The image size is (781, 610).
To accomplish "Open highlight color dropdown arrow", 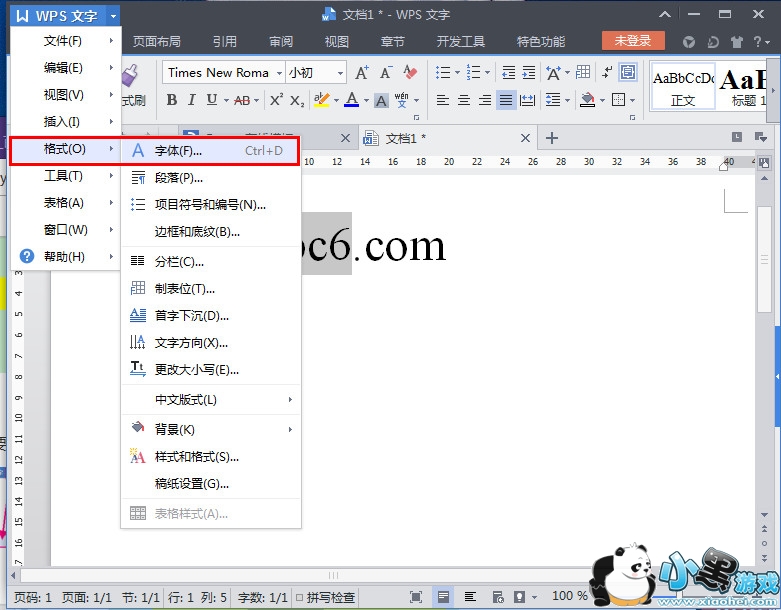I will pyautogui.click(x=336, y=101).
